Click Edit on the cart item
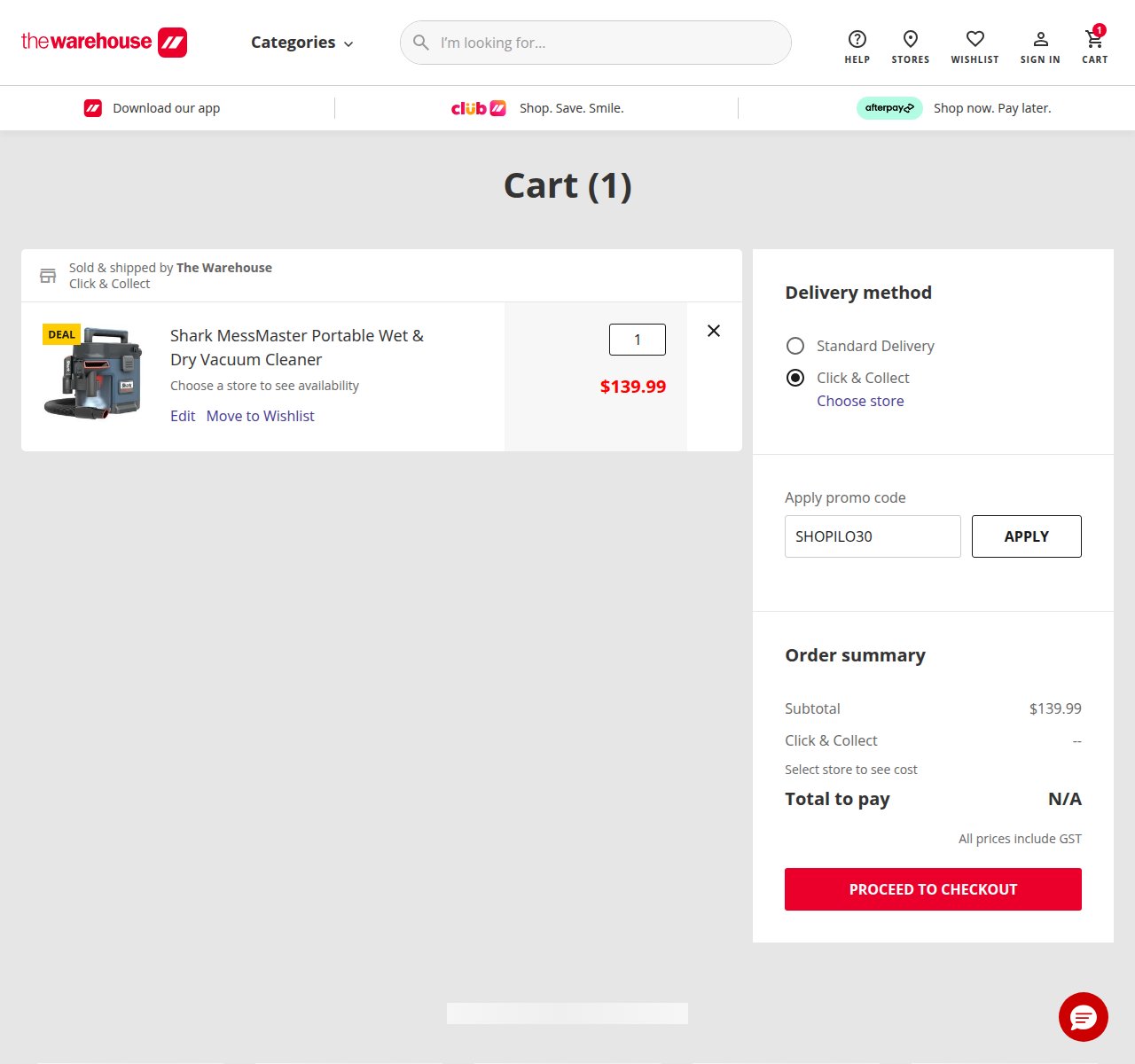The width and height of the screenshot is (1135, 1064). tap(183, 416)
